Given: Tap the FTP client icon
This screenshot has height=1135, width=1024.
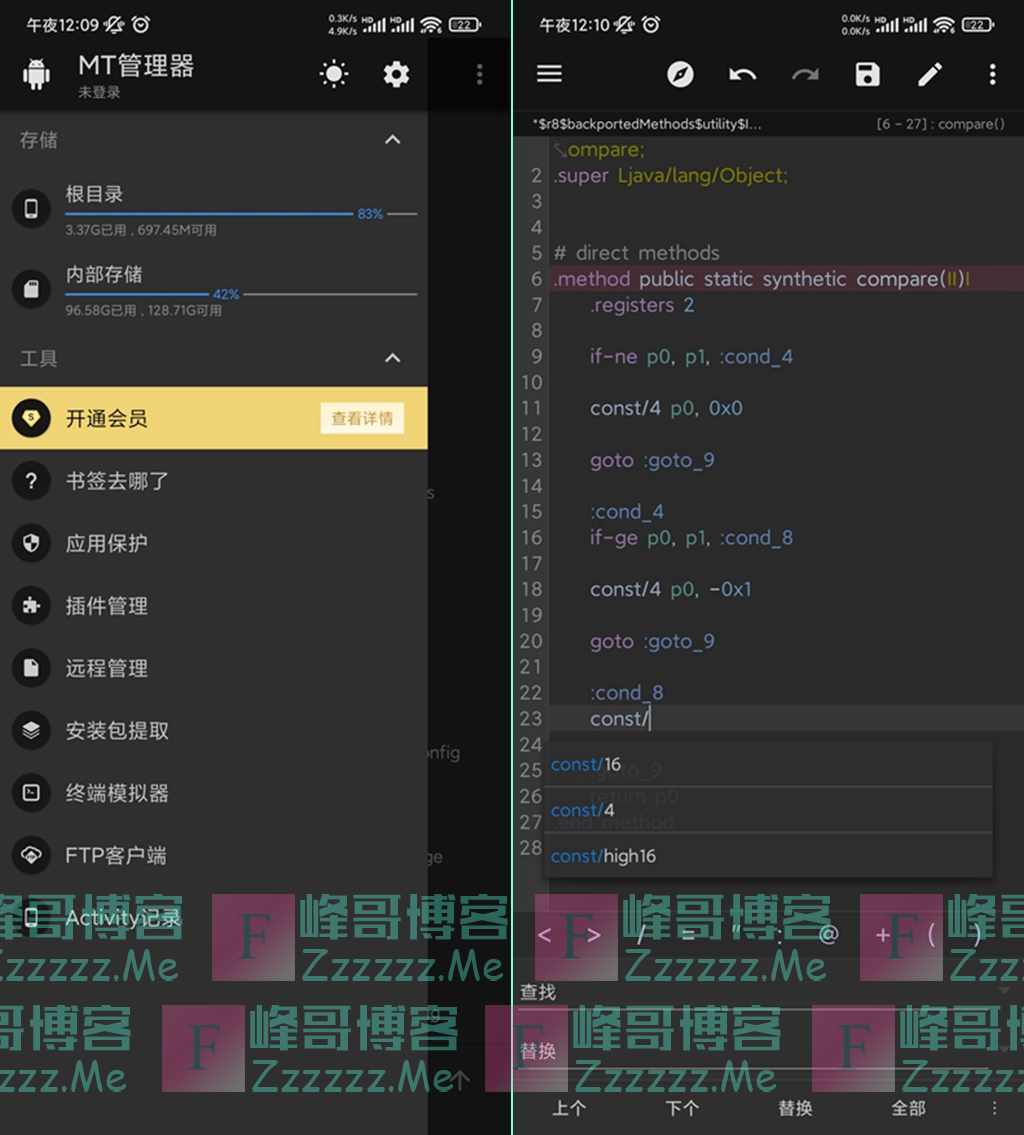Looking at the screenshot, I should pyautogui.click(x=31, y=855).
